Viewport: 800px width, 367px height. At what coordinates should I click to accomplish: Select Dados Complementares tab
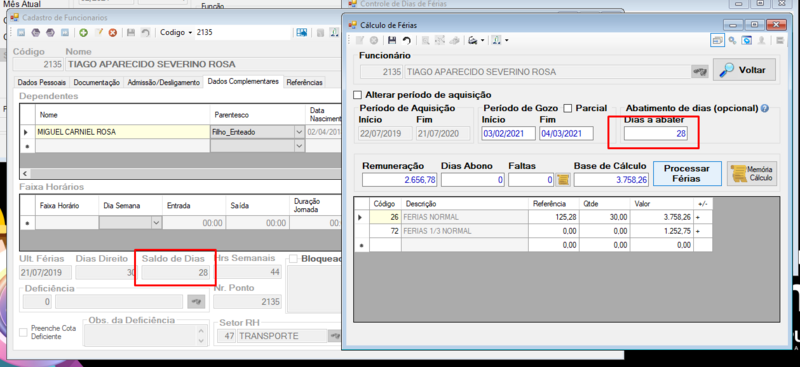point(243,82)
